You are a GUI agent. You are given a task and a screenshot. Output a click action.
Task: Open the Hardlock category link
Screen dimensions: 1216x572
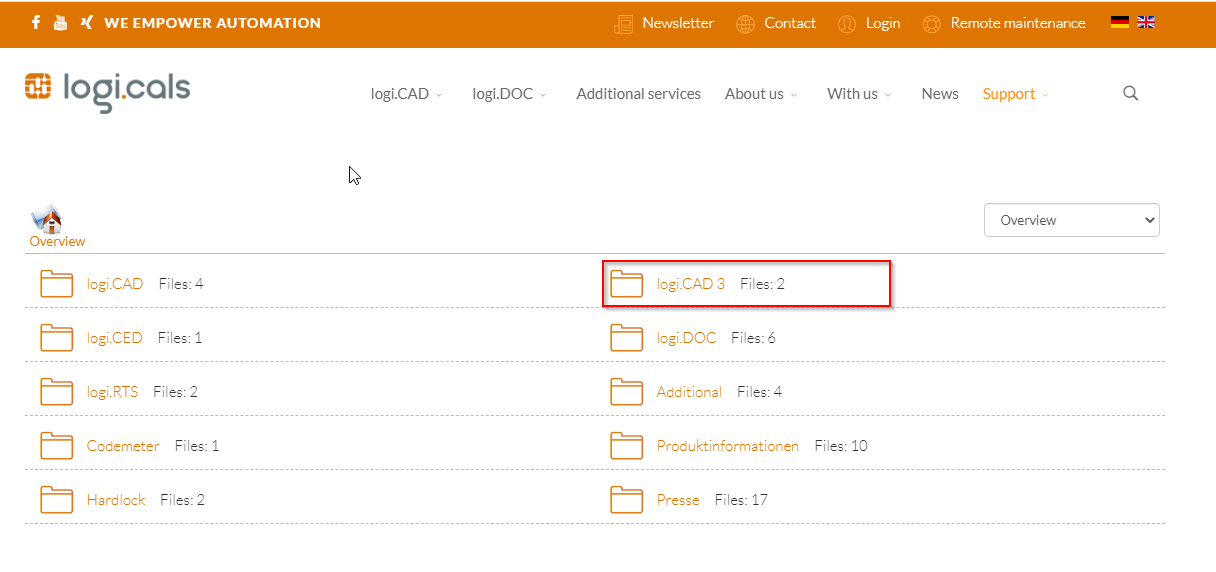click(x=116, y=500)
